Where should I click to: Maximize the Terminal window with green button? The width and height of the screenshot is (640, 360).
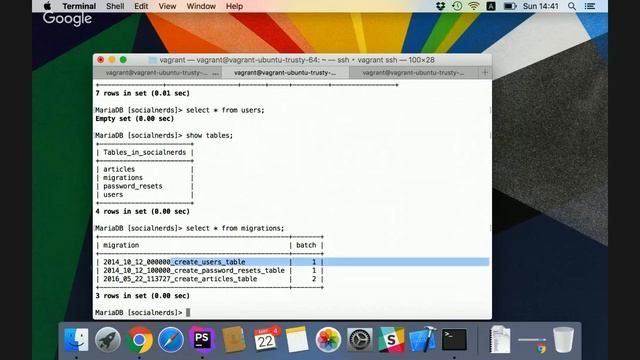click(123, 60)
